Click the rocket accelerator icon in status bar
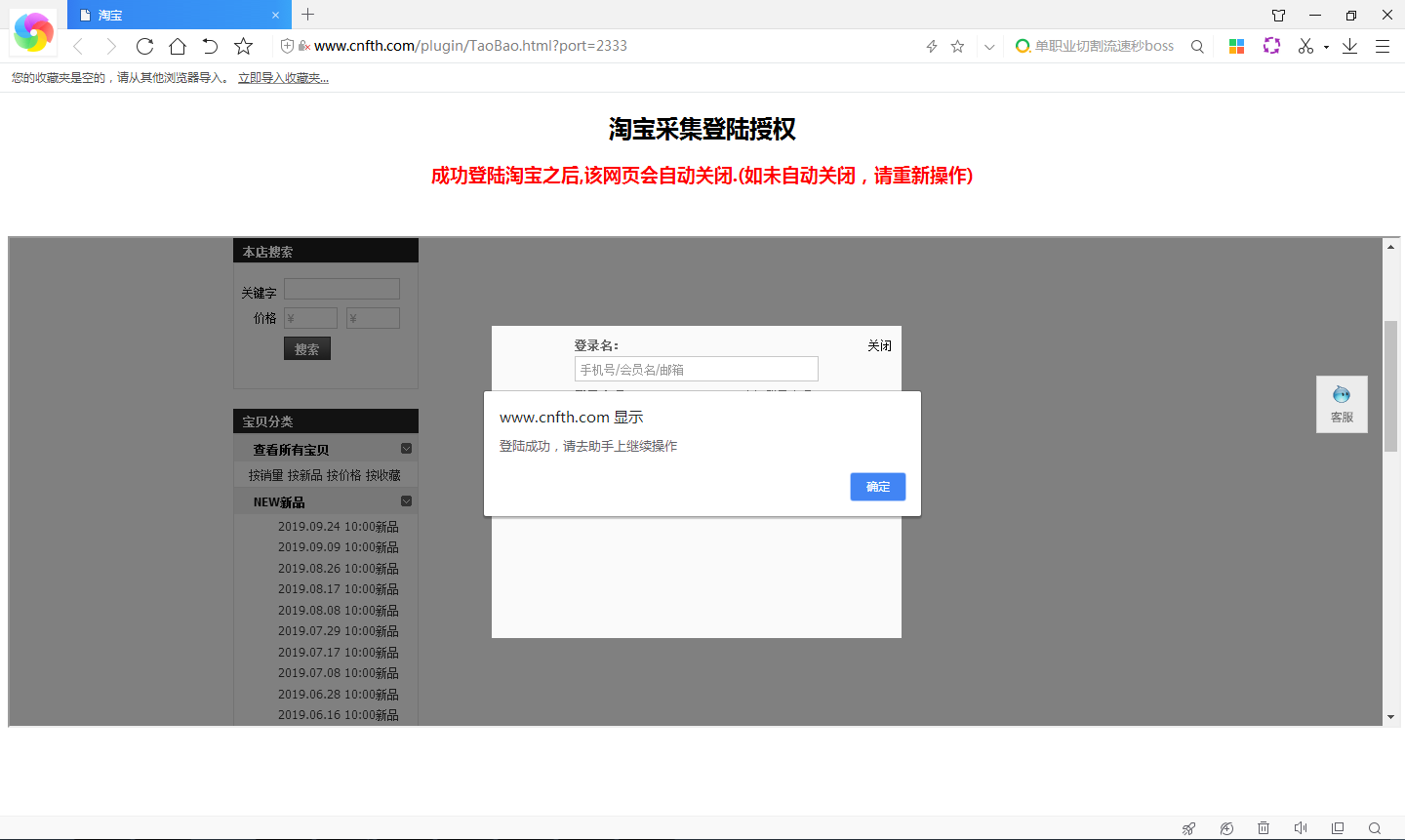This screenshot has width=1405, height=840. point(1188,828)
